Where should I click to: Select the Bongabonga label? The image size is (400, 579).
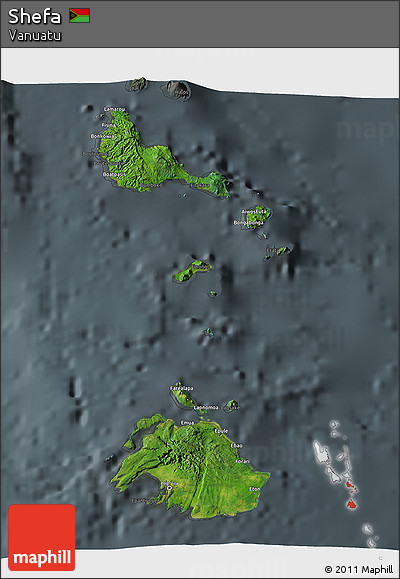point(249,223)
